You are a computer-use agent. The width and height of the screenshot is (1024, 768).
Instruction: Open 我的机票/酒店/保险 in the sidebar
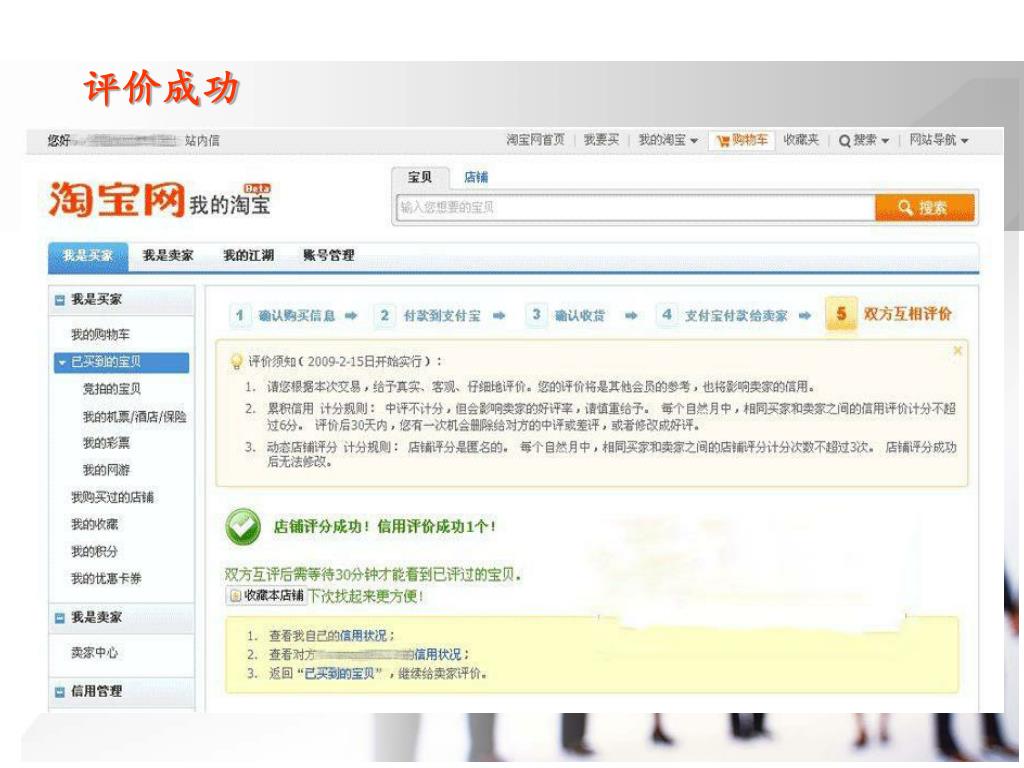[x=135, y=417]
